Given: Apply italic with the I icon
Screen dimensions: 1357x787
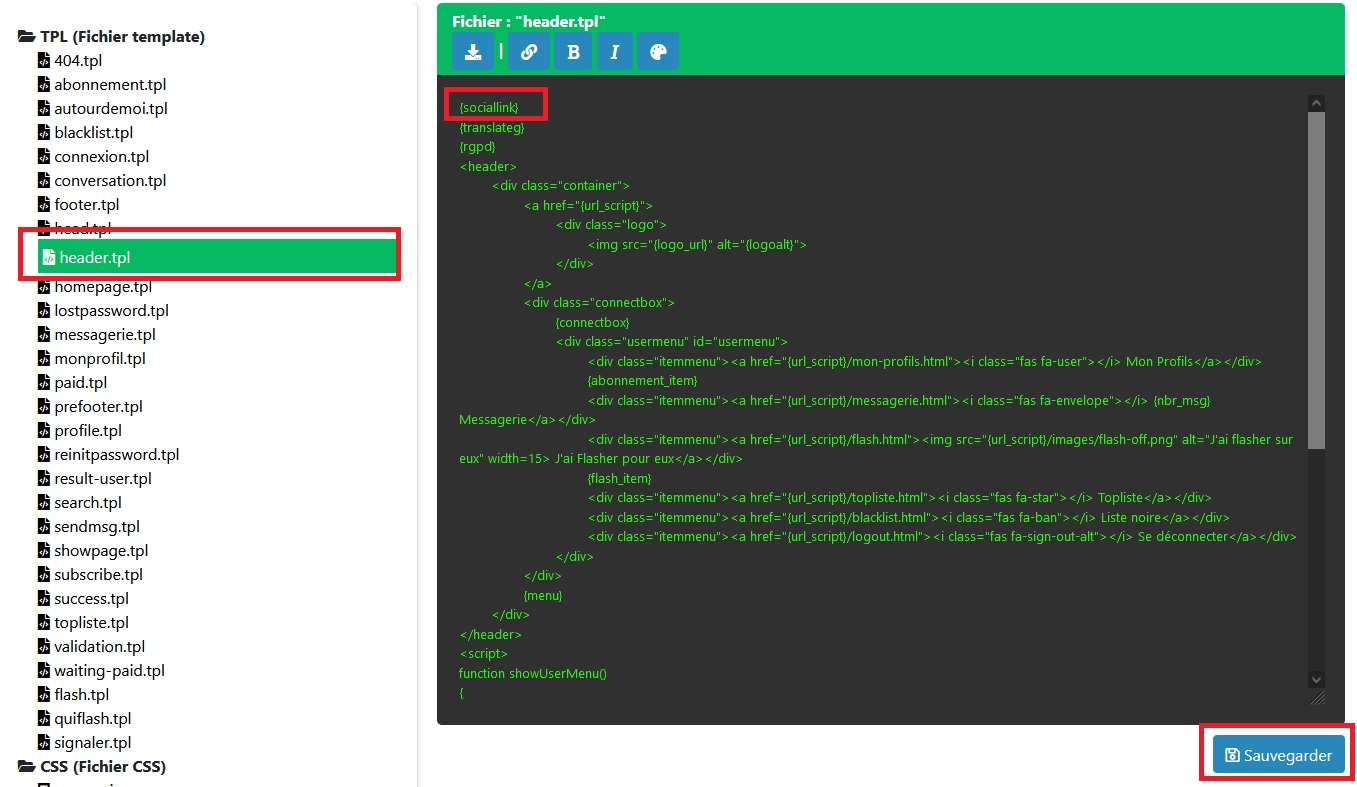Looking at the screenshot, I should coord(615,52).
